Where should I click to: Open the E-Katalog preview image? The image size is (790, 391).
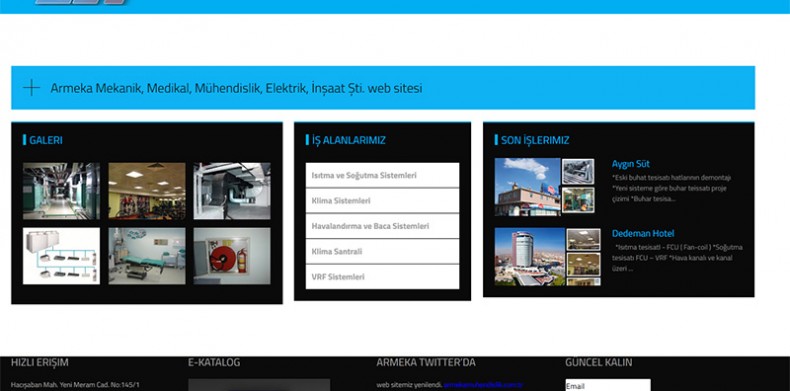click(x=259, y=385)
